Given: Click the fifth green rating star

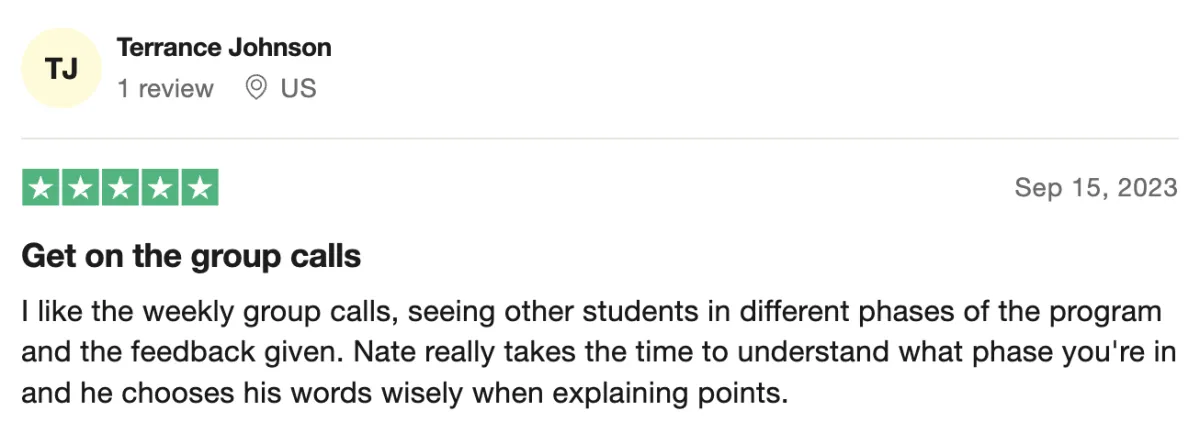Looking at the screenshot, I should tap(199, 188).
